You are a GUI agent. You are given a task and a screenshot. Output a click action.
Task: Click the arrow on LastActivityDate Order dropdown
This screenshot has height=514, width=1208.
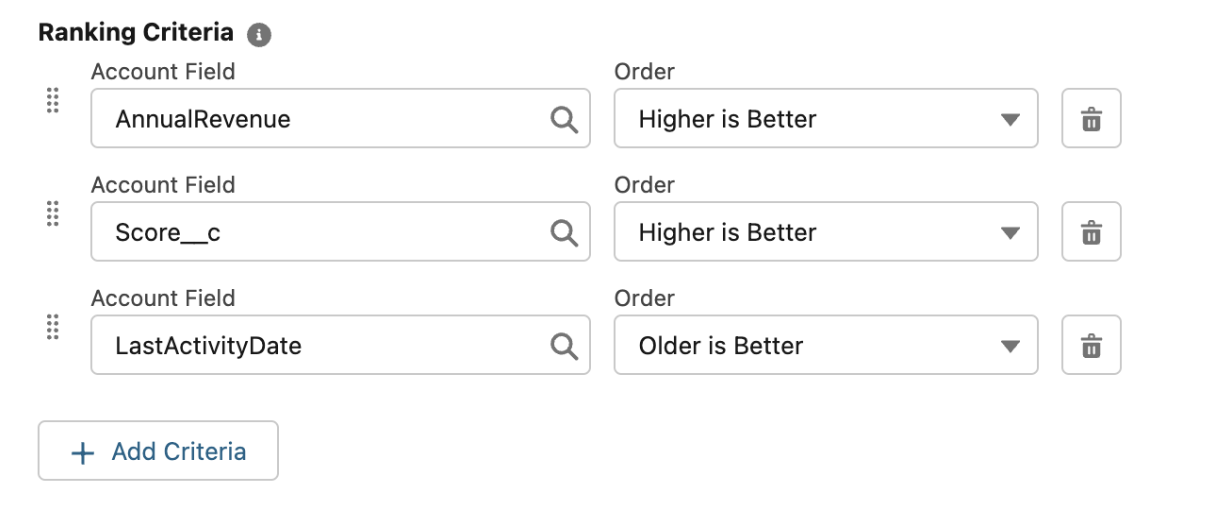(1010, 346)
